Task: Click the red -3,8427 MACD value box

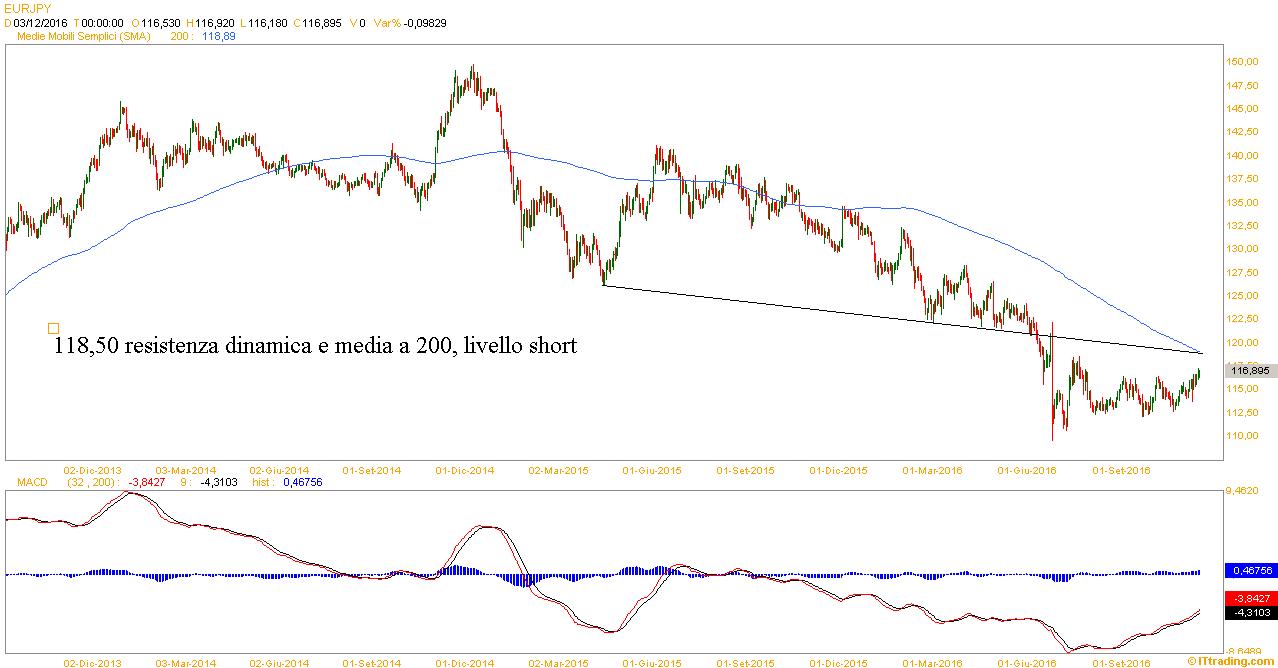Action: (1249, 596)
